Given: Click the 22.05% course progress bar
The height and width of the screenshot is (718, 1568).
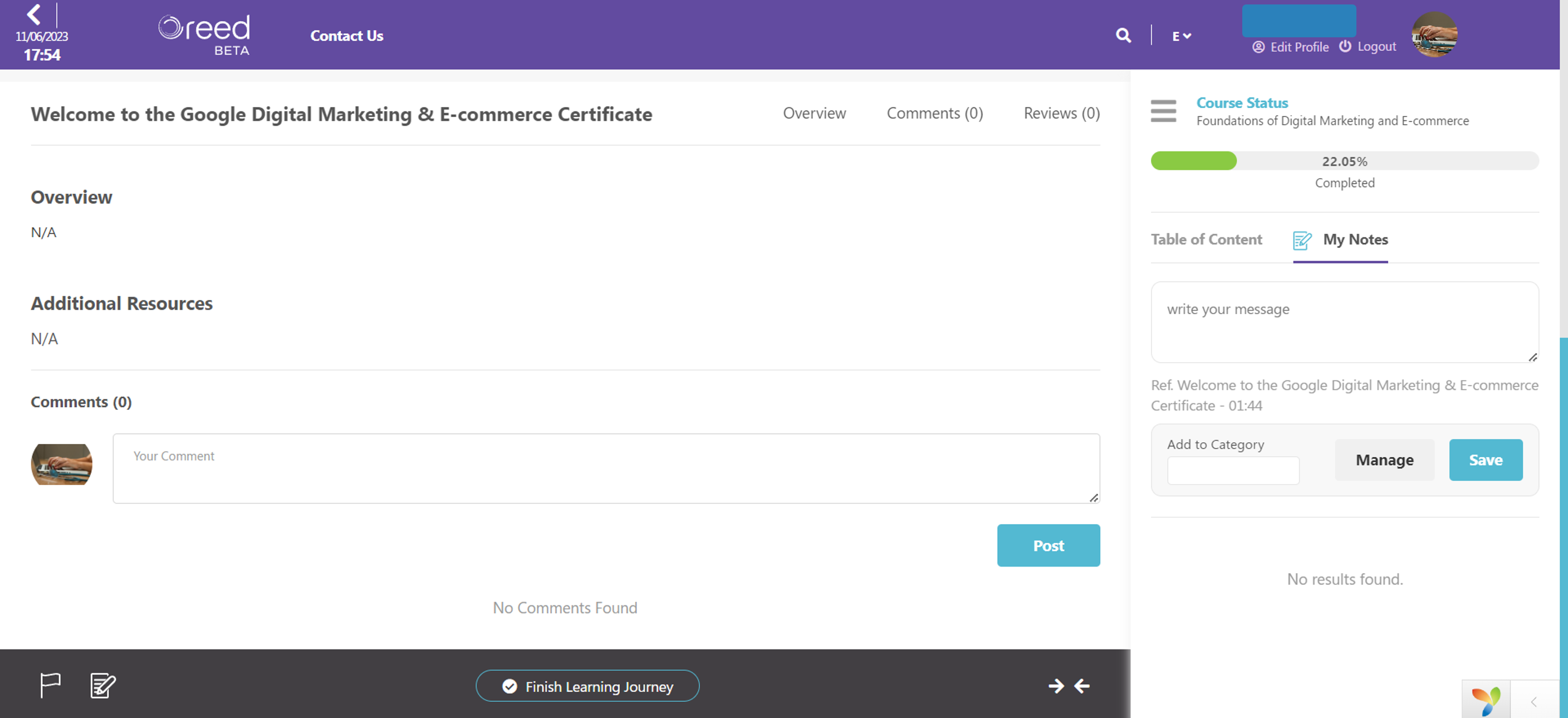Looking at the screenshot, I should (x=1344, y=161).
